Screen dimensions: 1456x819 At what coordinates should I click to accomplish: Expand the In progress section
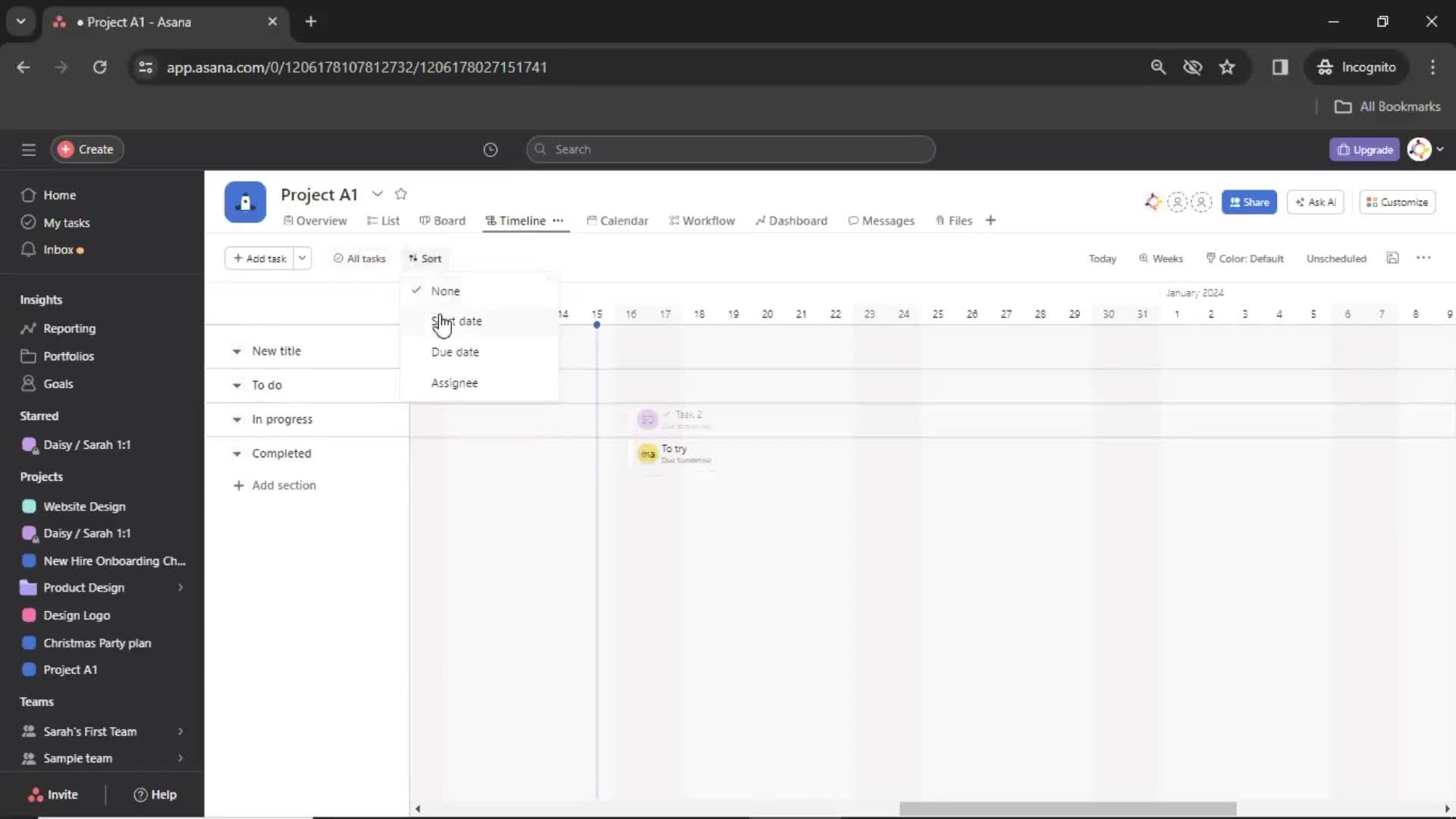pyautogui.click(x=236, y=419)
